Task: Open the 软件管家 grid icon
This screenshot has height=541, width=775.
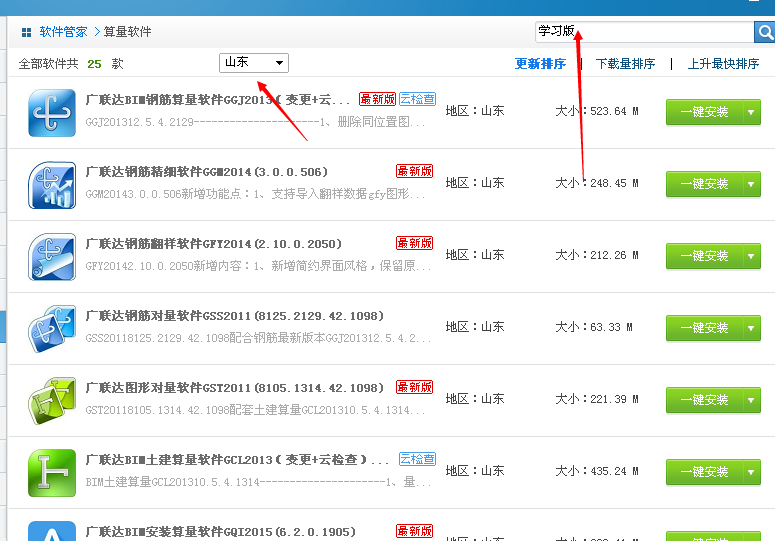Action: point(26,33)
